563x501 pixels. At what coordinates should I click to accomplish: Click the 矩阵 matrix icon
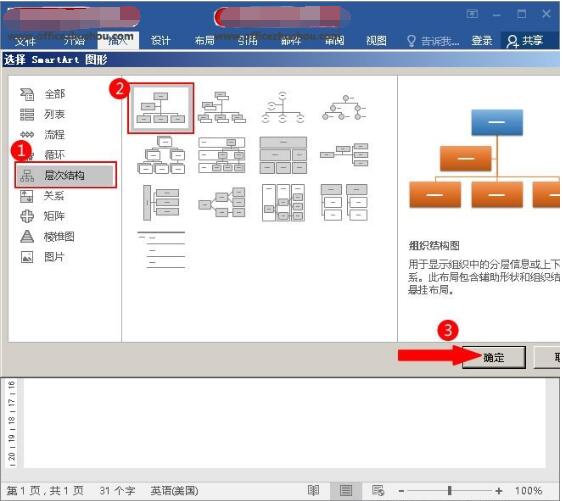point(27,216)
